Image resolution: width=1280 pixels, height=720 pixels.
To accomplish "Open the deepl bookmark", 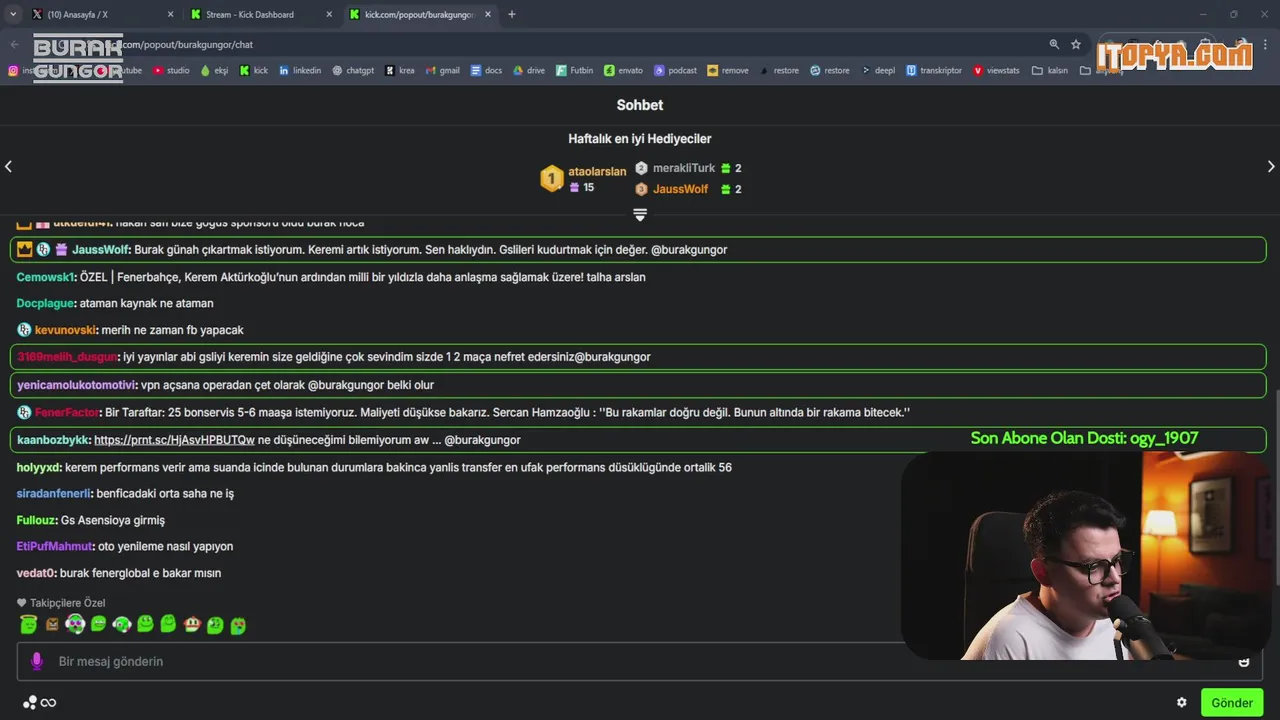I will (878, 71).
